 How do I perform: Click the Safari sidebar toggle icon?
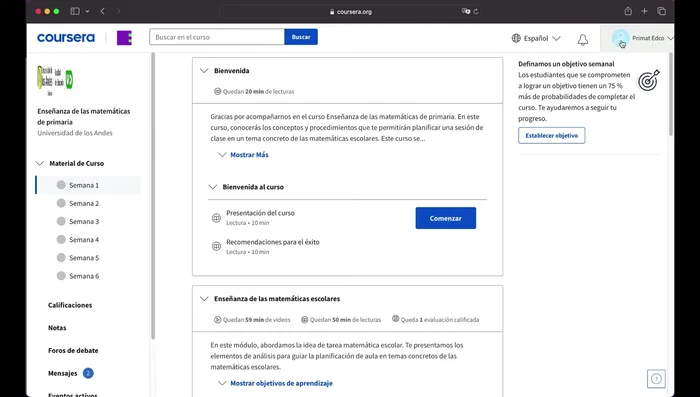pyautogui.click(x=75, y=11)
